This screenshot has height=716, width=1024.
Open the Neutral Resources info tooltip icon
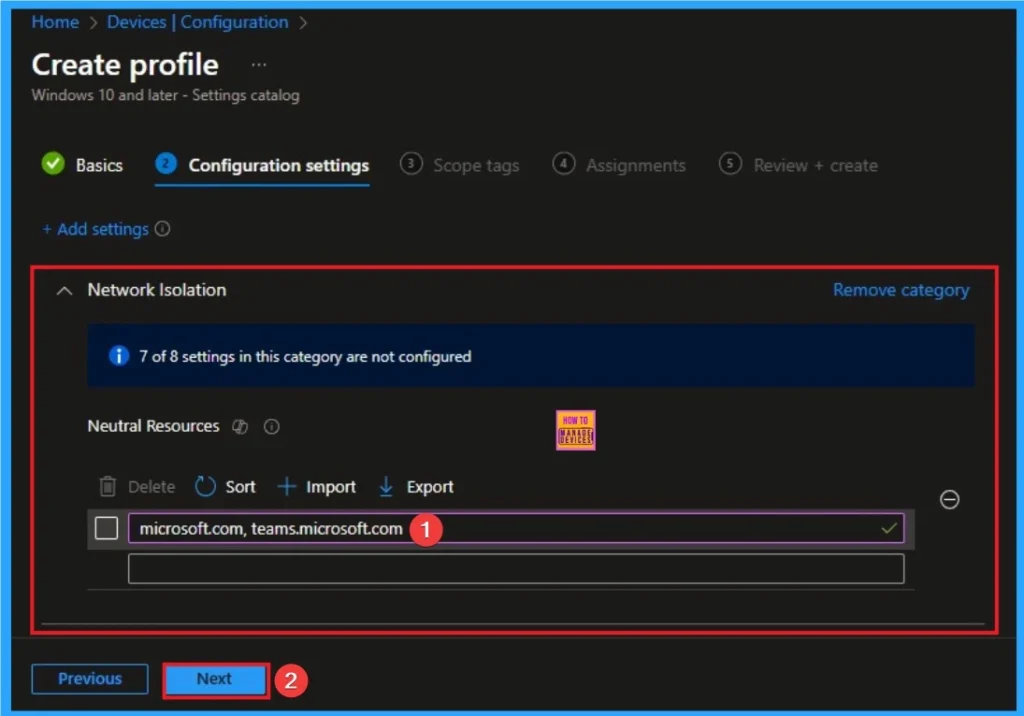tap(271, 427)
